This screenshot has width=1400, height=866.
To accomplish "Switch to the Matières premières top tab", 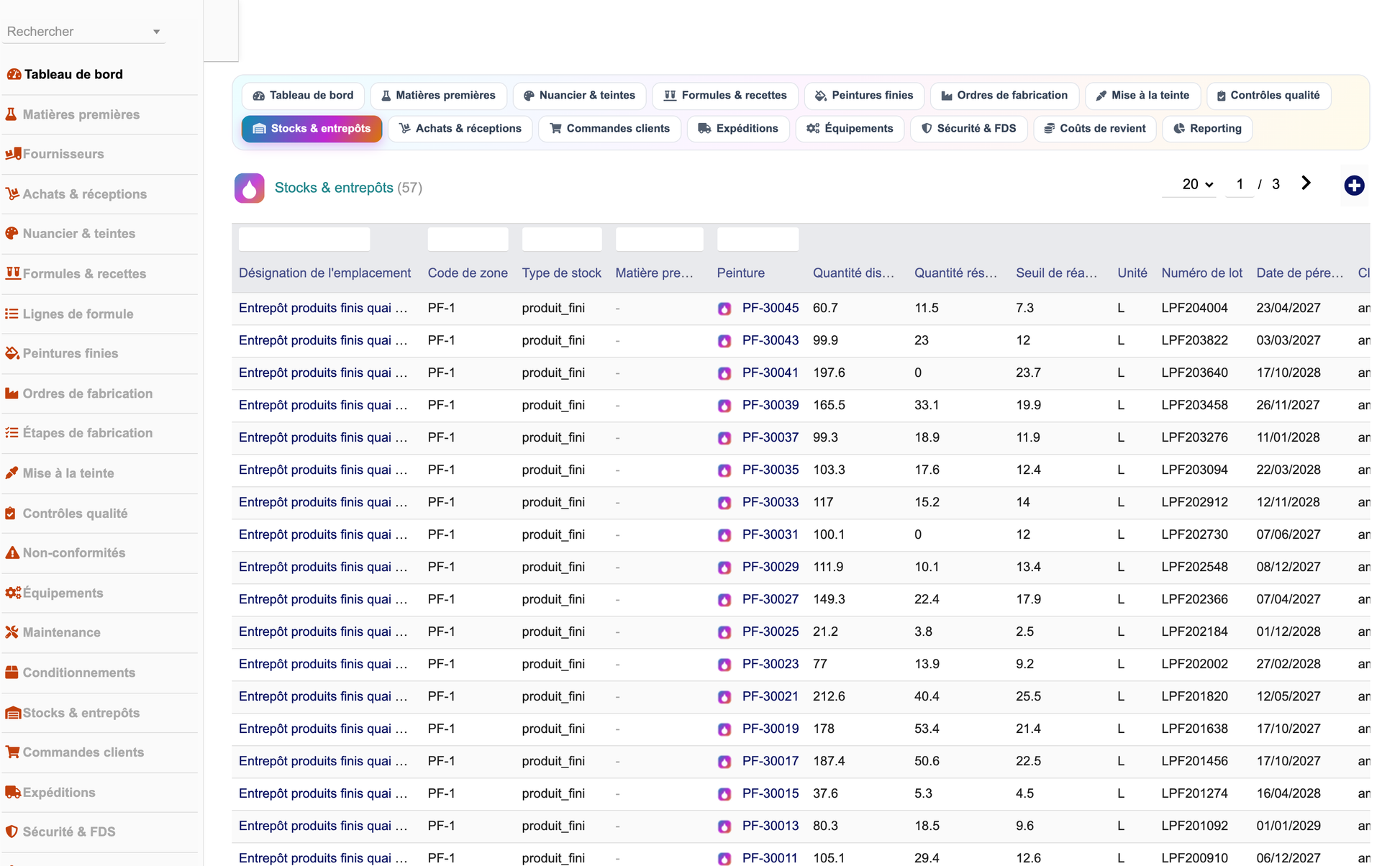I will 438,95.
